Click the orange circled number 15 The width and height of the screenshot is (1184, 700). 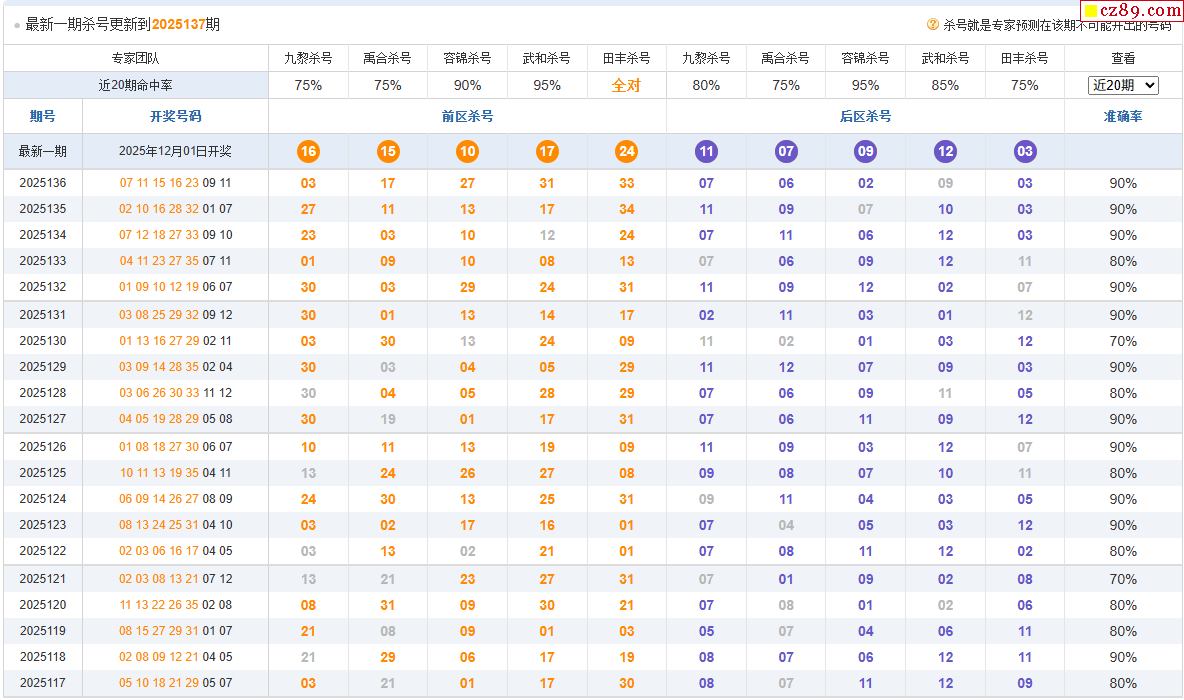388,152
